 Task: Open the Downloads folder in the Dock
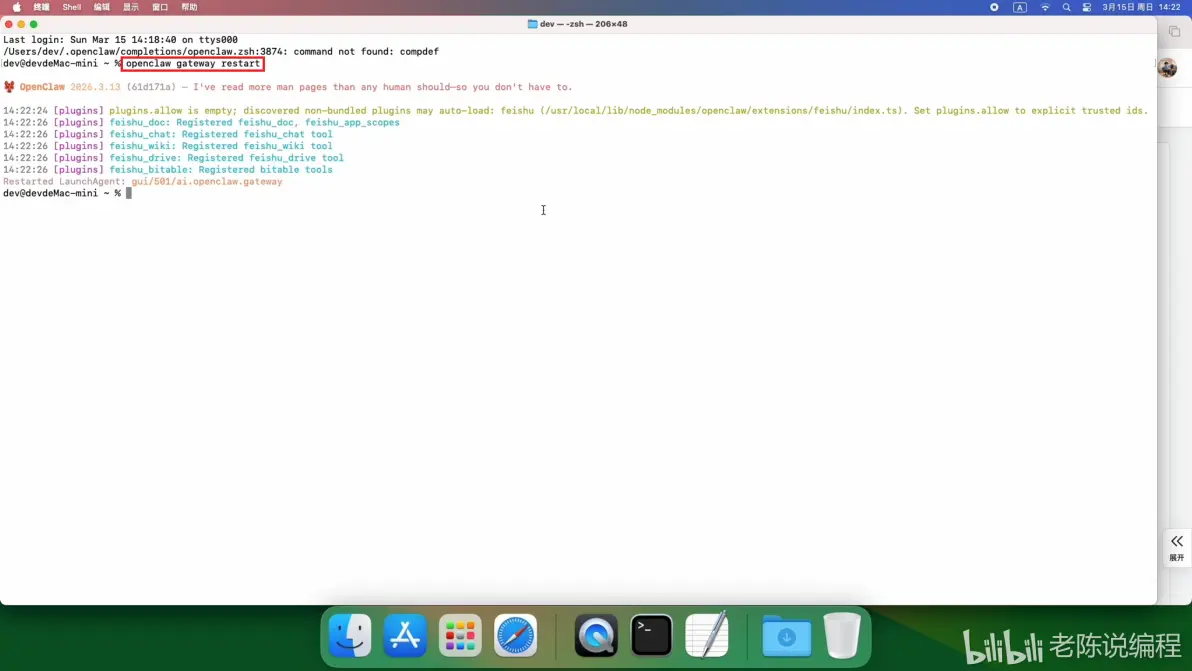[x=787, y=635]
